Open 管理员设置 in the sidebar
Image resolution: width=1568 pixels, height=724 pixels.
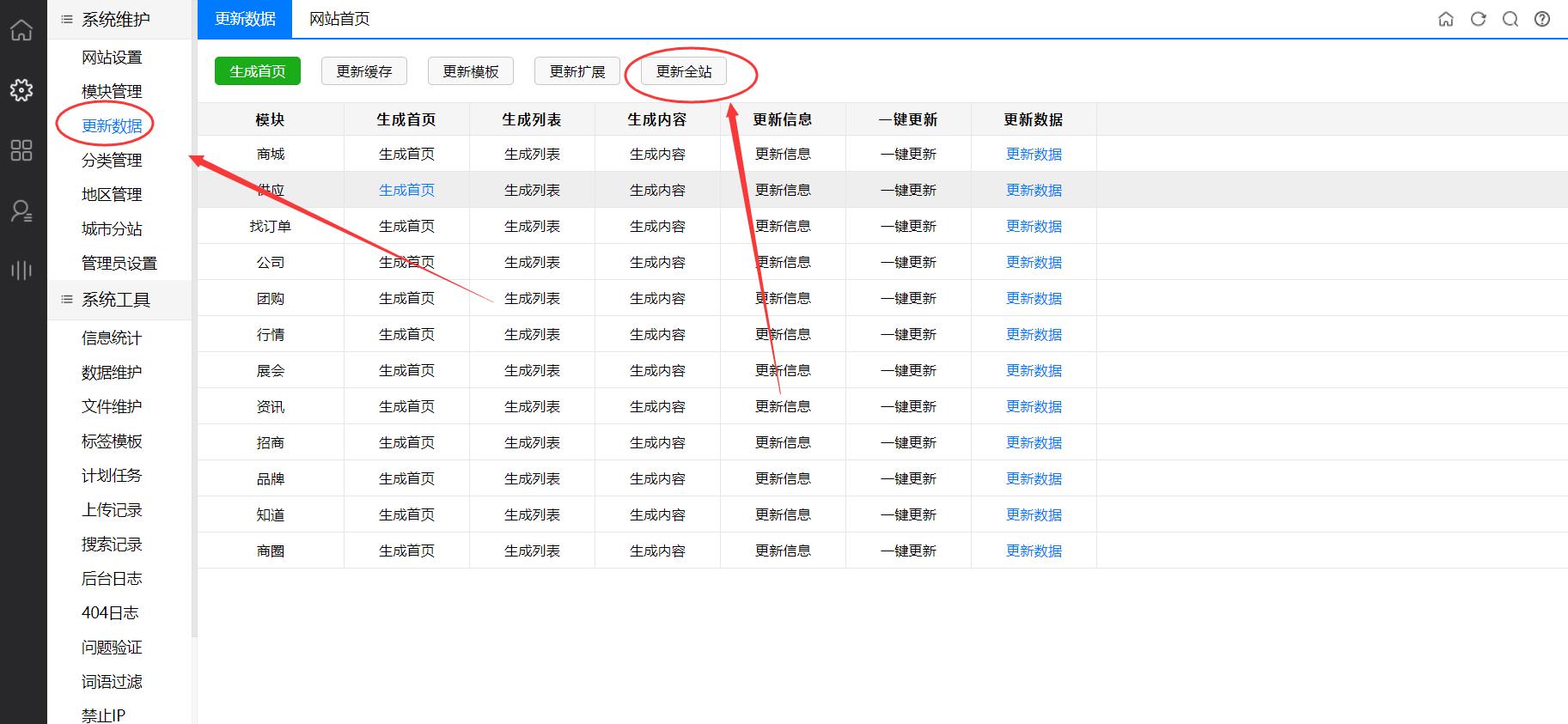click(x=119, y=264)
